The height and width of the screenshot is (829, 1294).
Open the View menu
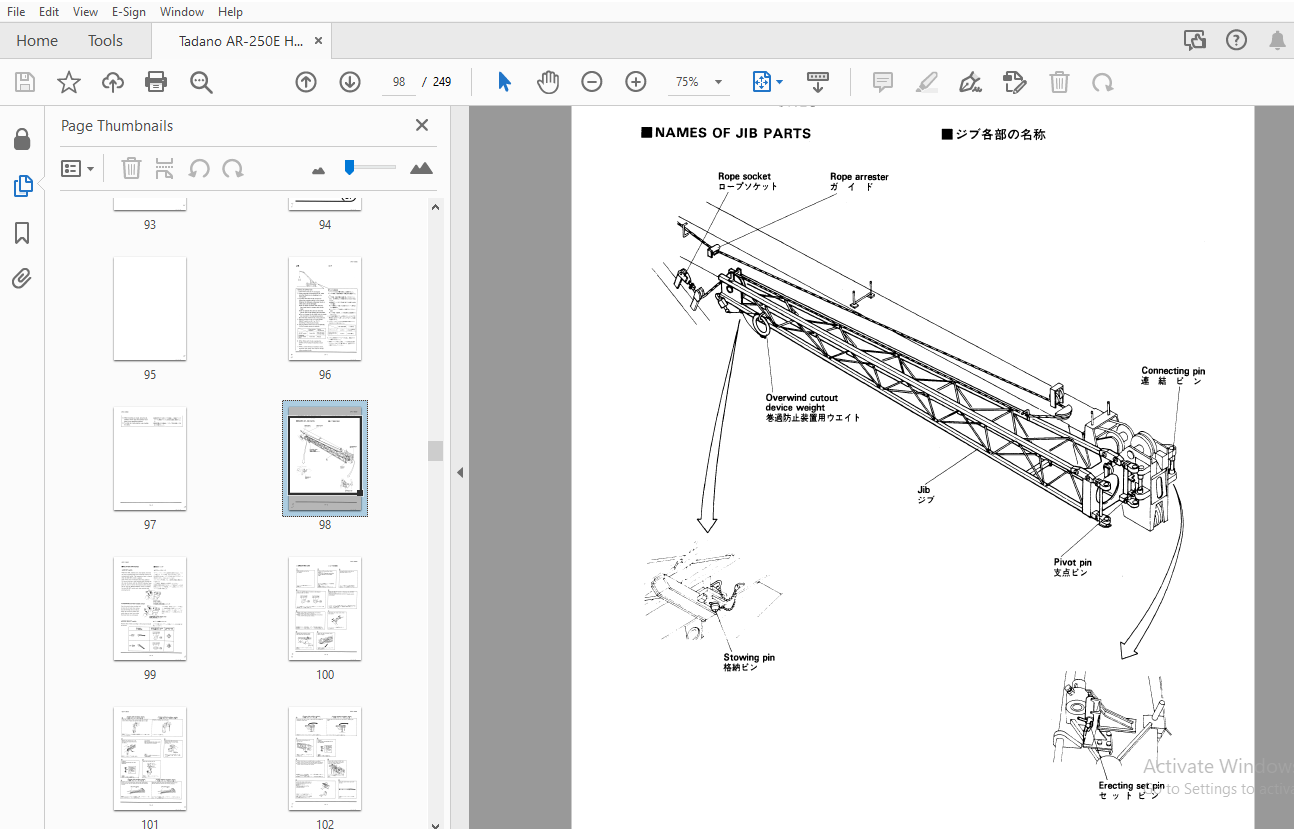click(86, 12)
